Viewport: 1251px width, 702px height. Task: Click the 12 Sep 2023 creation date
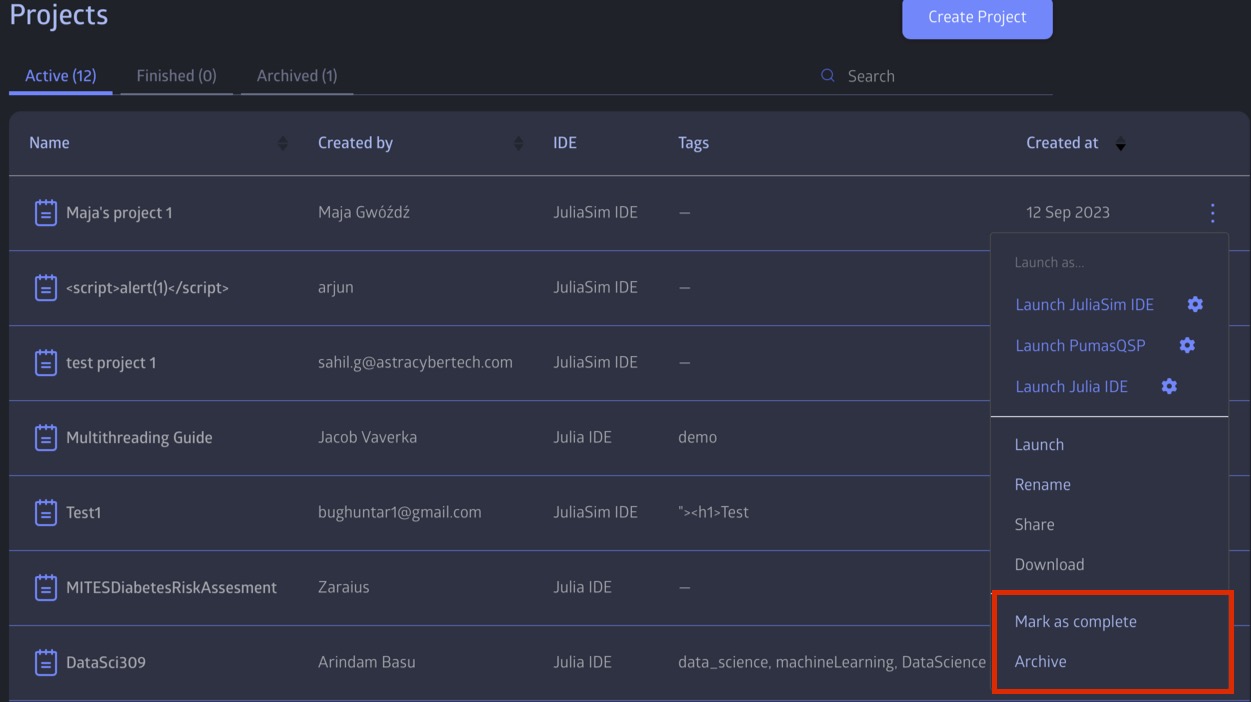pyautogui.click(x=1067, y=213)
